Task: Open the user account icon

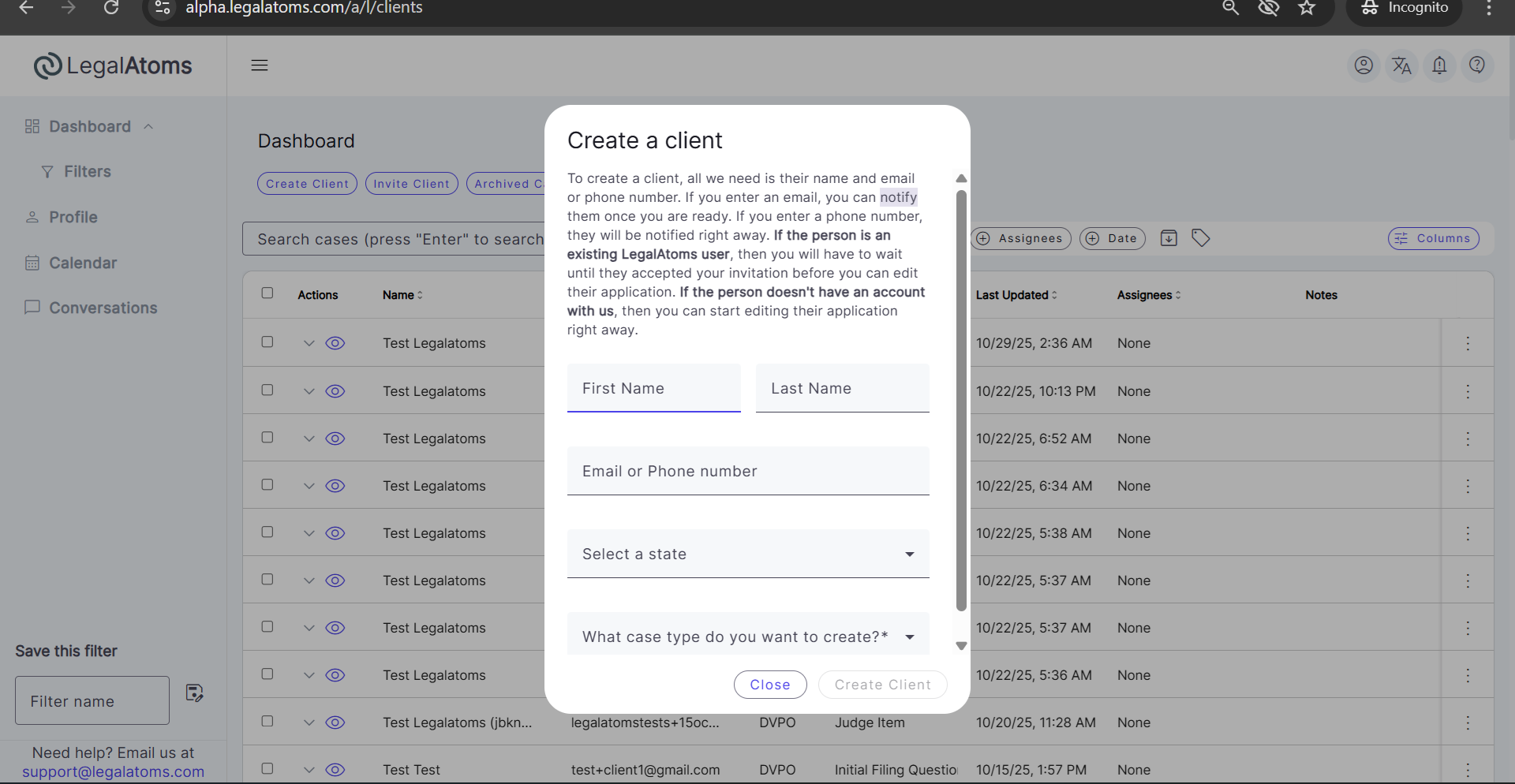Action: point(1363,65)
